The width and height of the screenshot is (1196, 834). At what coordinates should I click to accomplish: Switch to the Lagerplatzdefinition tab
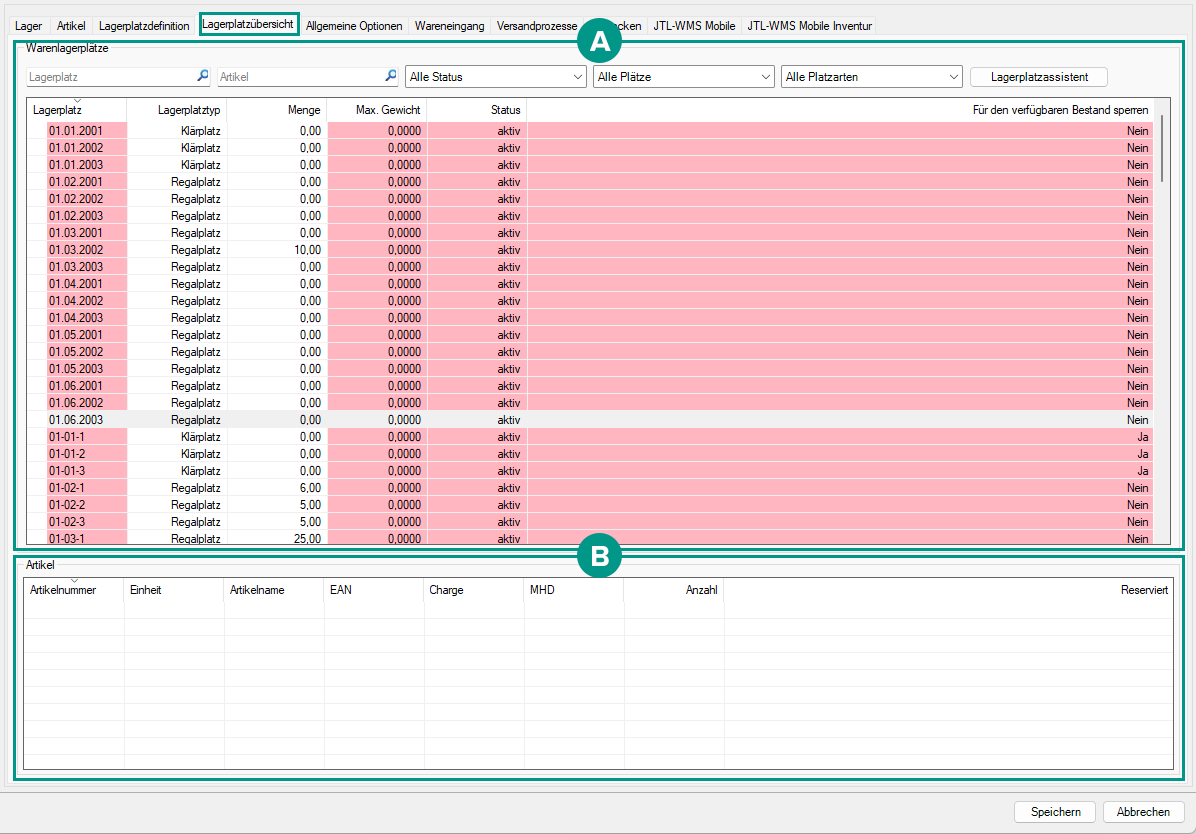(x=144, y=25)
